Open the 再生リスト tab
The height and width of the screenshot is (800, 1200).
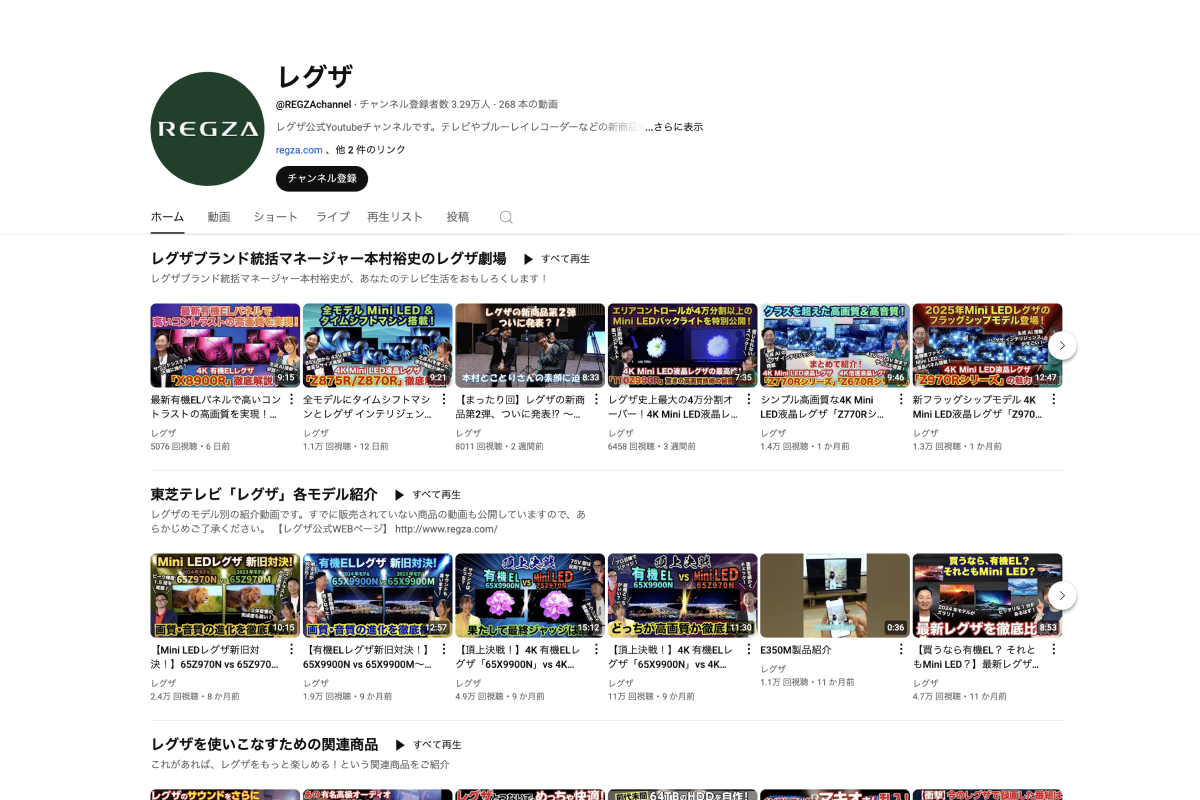[x=395, y=217]
